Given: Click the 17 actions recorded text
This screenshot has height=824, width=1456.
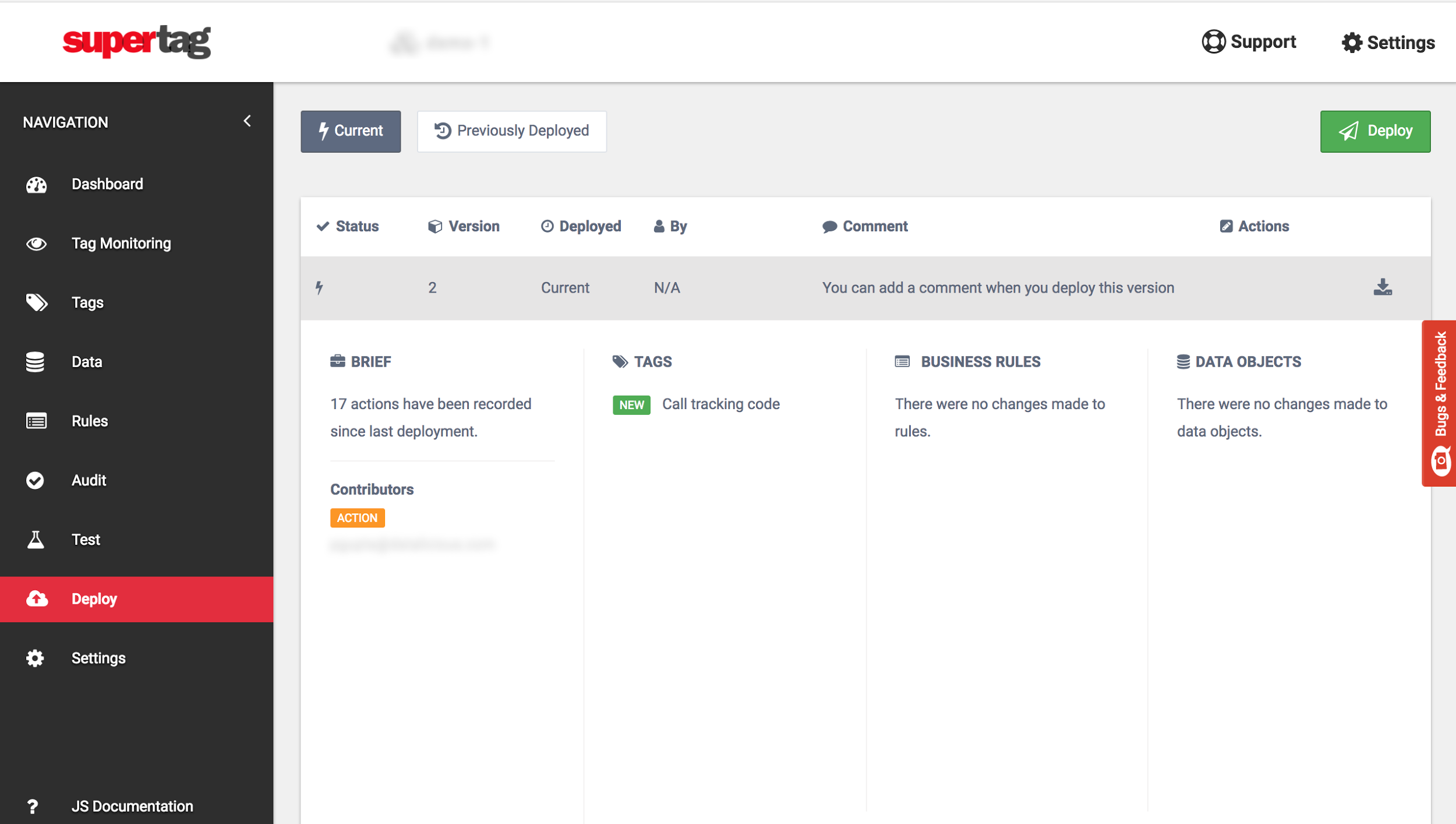Looking at the screenshot, I should point(430,417).
